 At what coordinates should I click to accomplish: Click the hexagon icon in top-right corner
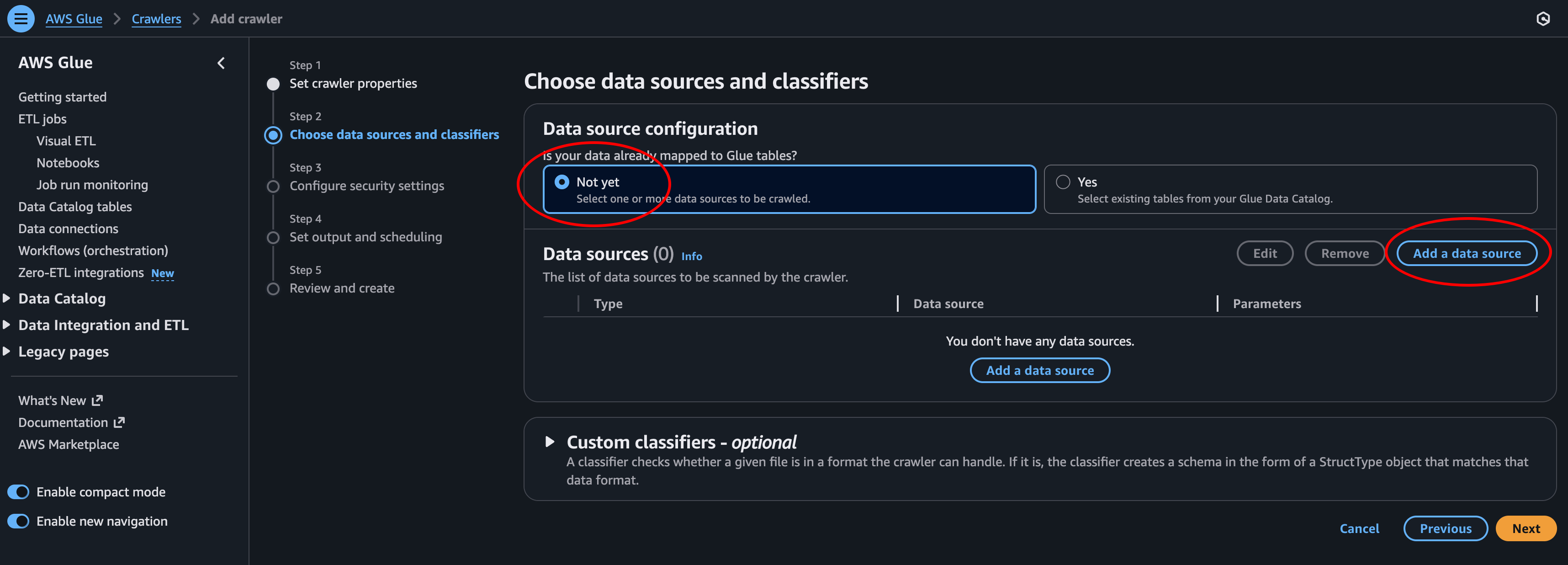[x=1542, y=19]
